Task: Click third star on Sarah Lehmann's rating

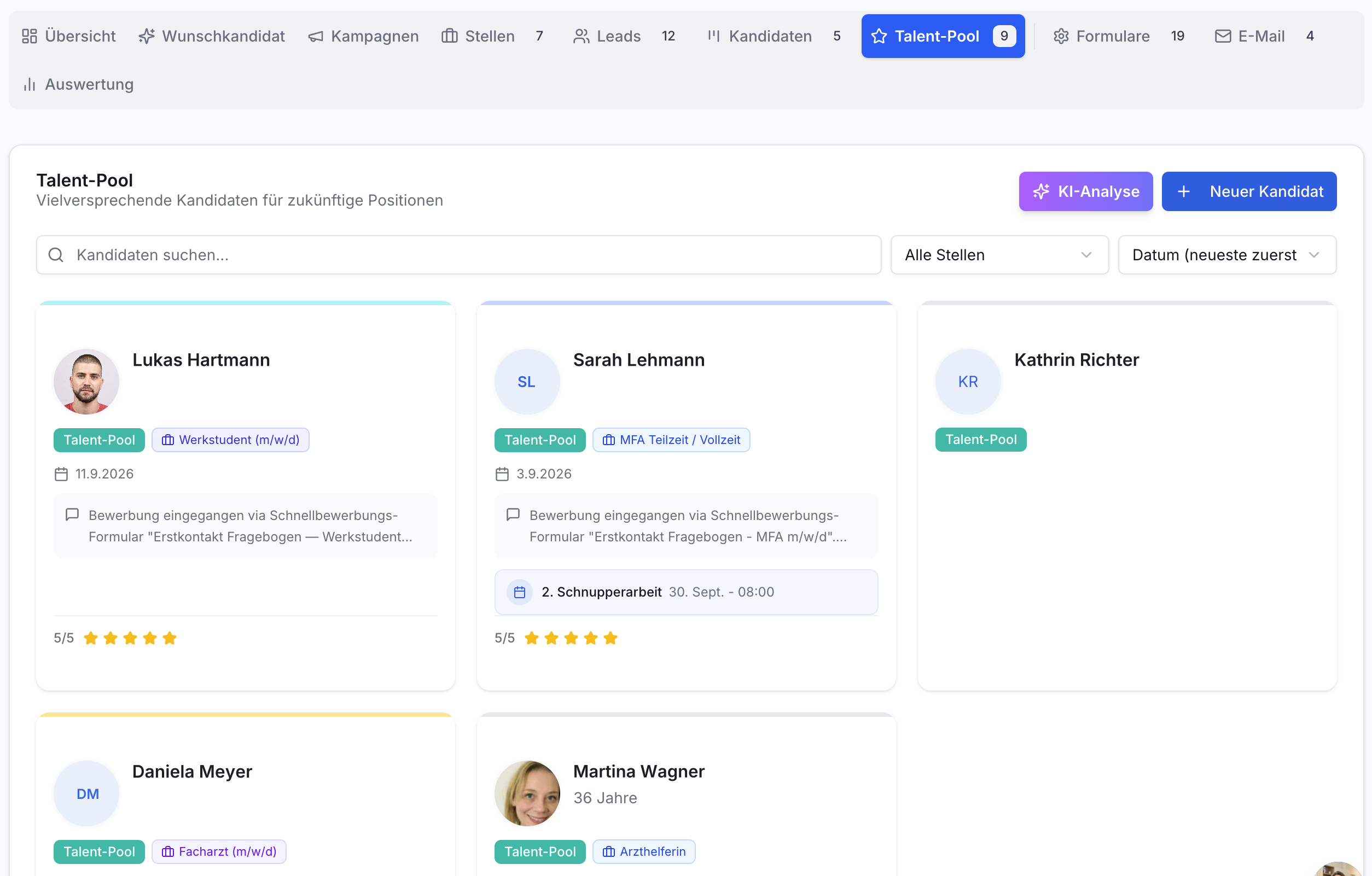Action: [x=571, y=638]
